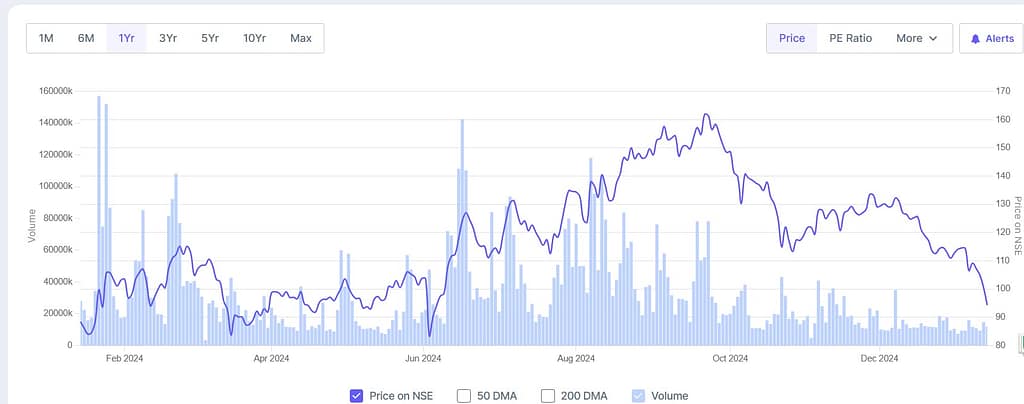Switch to the 5Yr range
This screenshot has height=404, width=1024.
(209, 39)
